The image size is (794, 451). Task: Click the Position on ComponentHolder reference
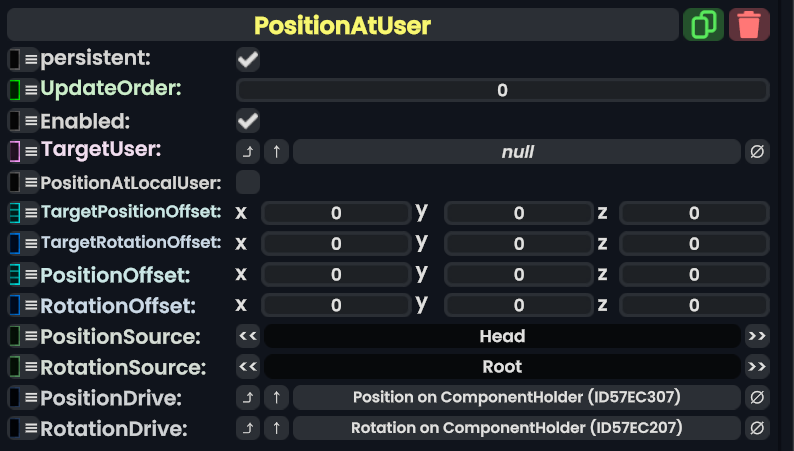pos(516,398)
